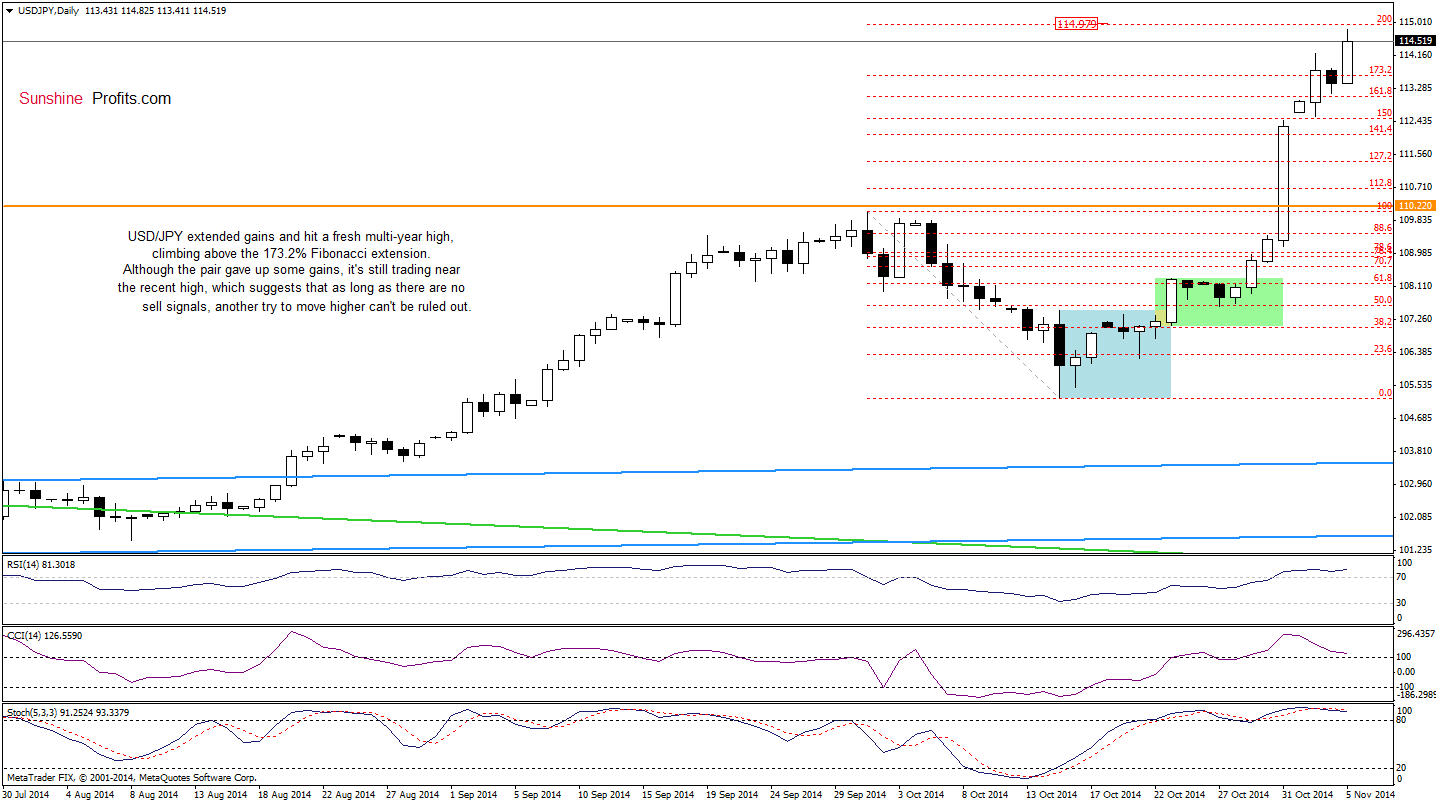Select the light blue rectangle on the chart
Screen dimensions: 1436x803
(x=1114, y=354)
